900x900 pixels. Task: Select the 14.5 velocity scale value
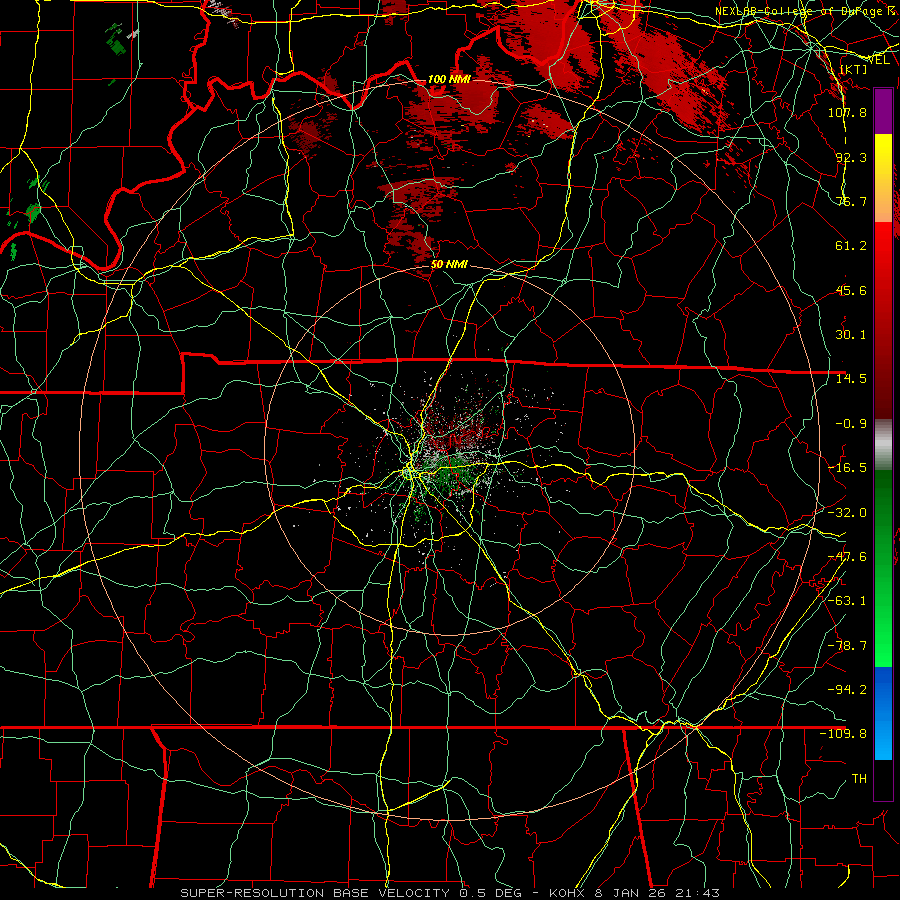tap(851, 378)
